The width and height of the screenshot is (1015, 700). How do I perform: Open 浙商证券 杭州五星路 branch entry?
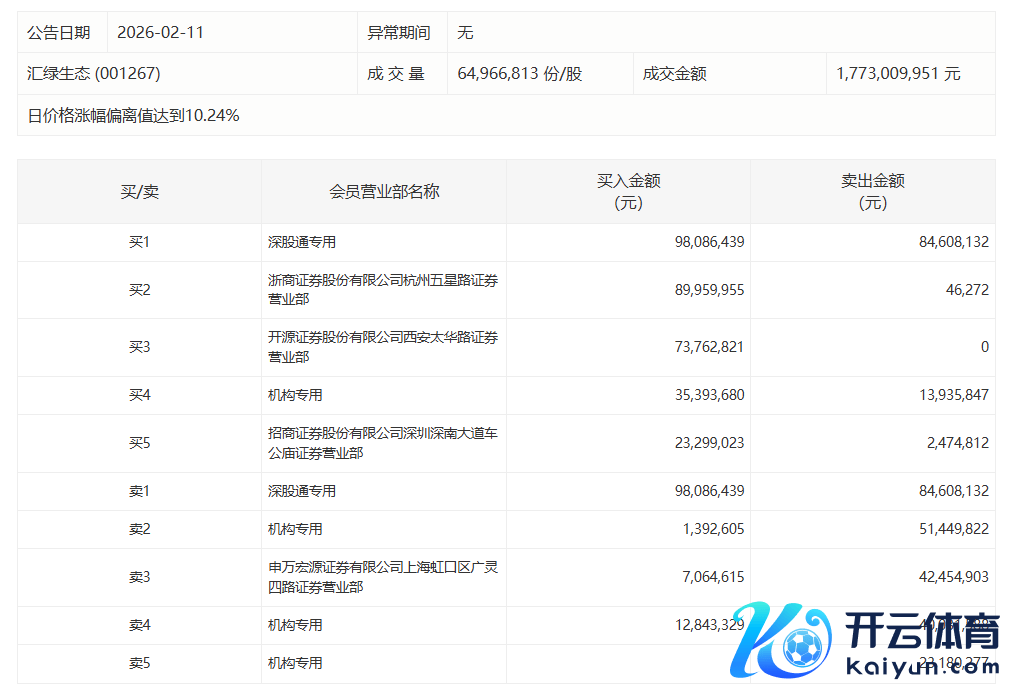[382, 290]
